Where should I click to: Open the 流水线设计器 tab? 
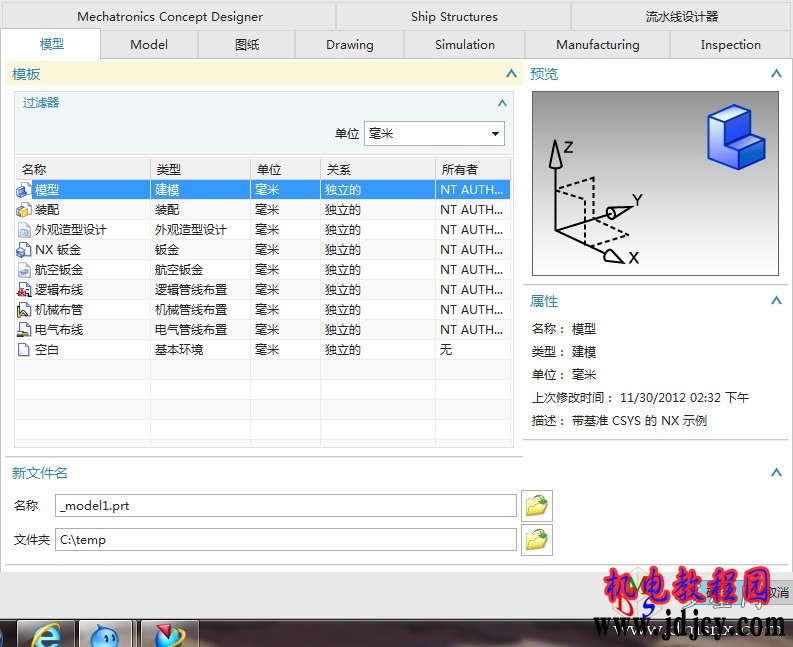click(681, 16)
